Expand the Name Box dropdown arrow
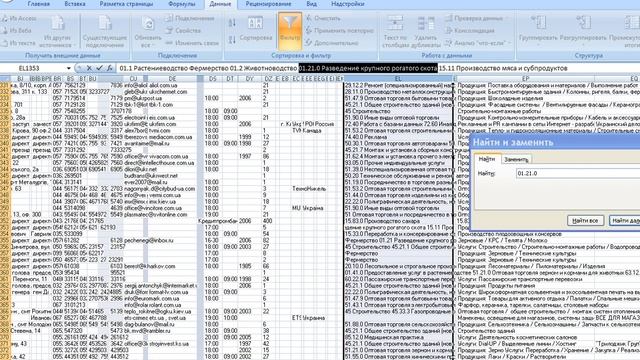This screenshot has height=360, width=640. 69,68
